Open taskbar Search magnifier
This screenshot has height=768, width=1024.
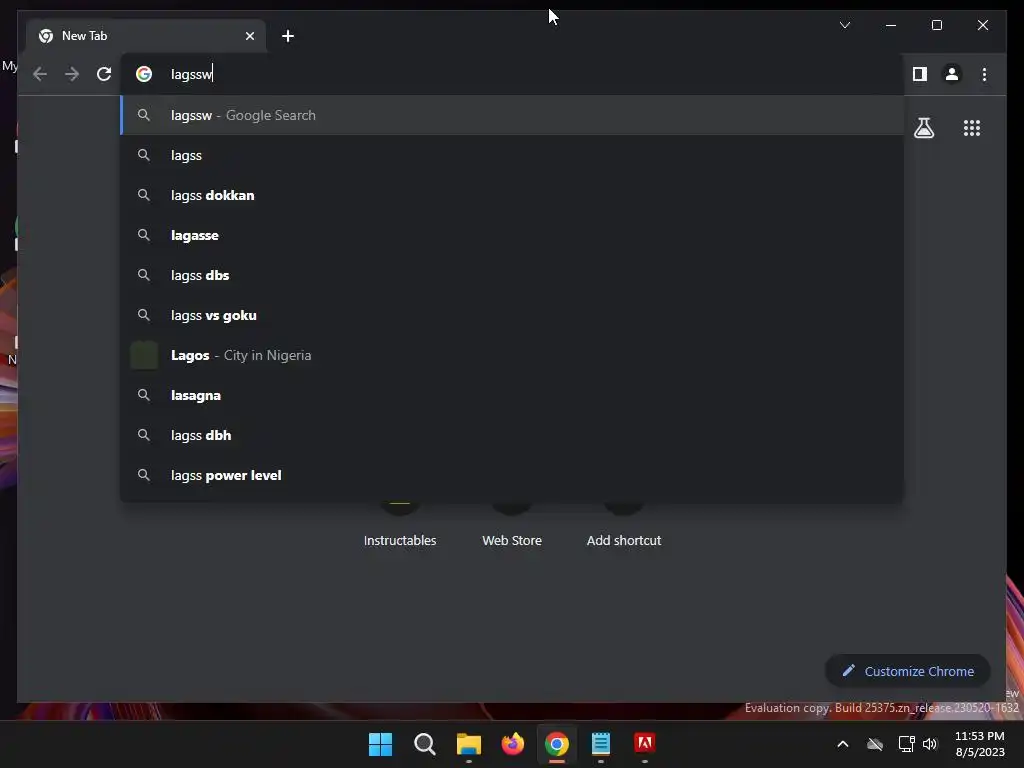(x=424, y=744)
